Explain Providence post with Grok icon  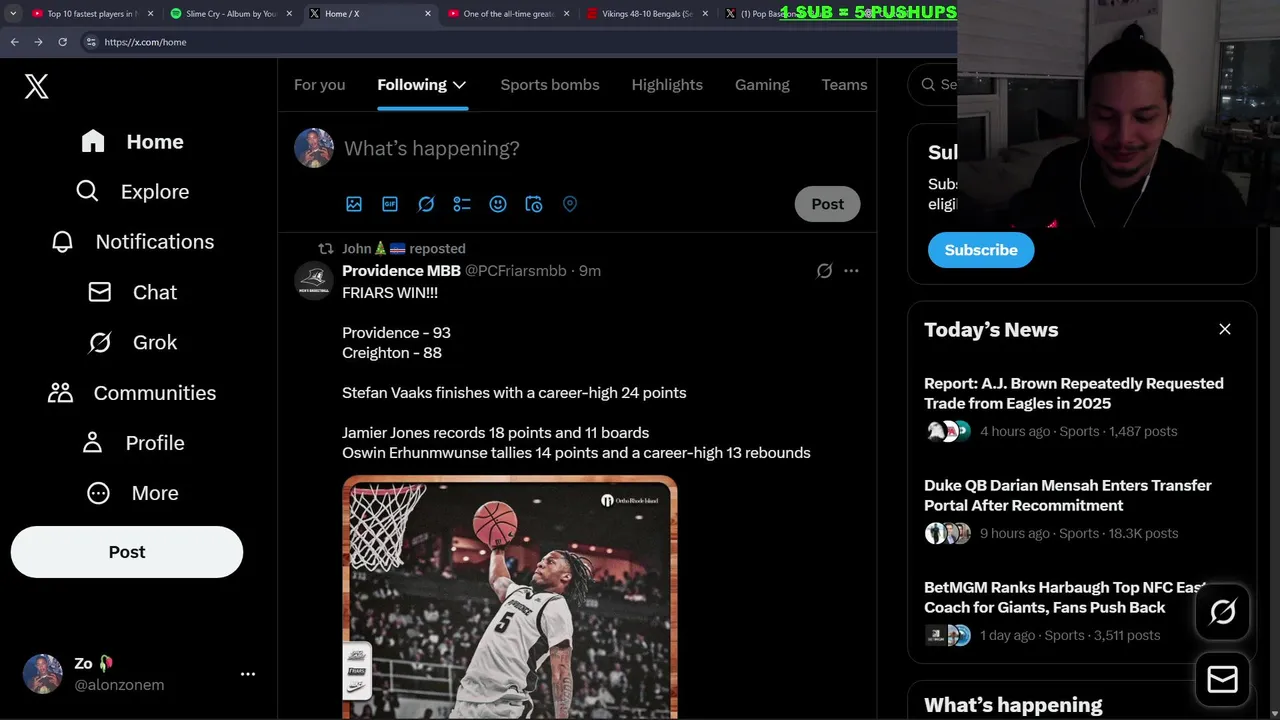824,271
